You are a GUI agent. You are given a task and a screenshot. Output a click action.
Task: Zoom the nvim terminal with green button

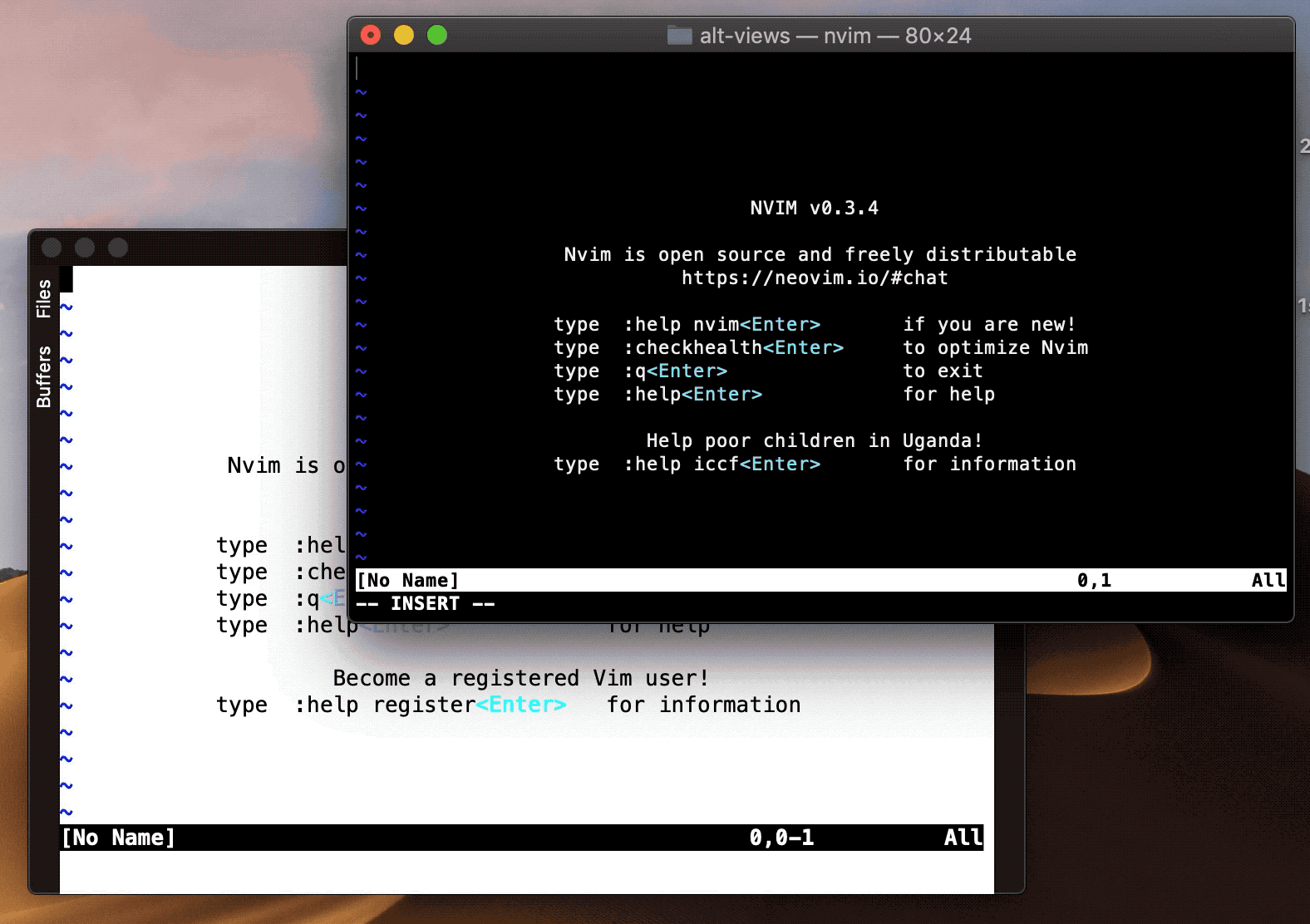pos(437,35)
